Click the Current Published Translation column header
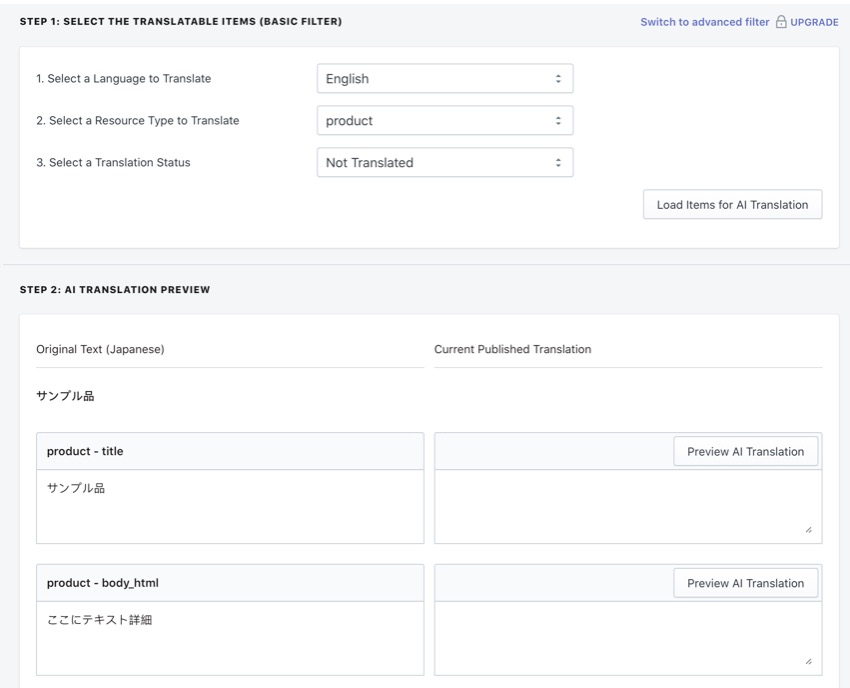This screenshot has width=850, height=688. pyautogui.click(x=513, y=350)
